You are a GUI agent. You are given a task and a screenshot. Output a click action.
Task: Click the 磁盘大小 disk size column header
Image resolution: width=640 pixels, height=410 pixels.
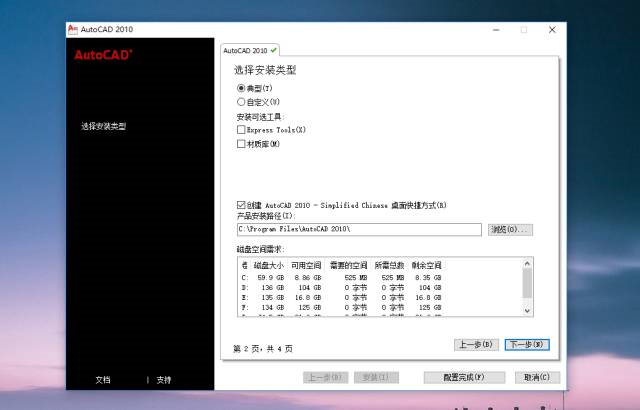269,265
